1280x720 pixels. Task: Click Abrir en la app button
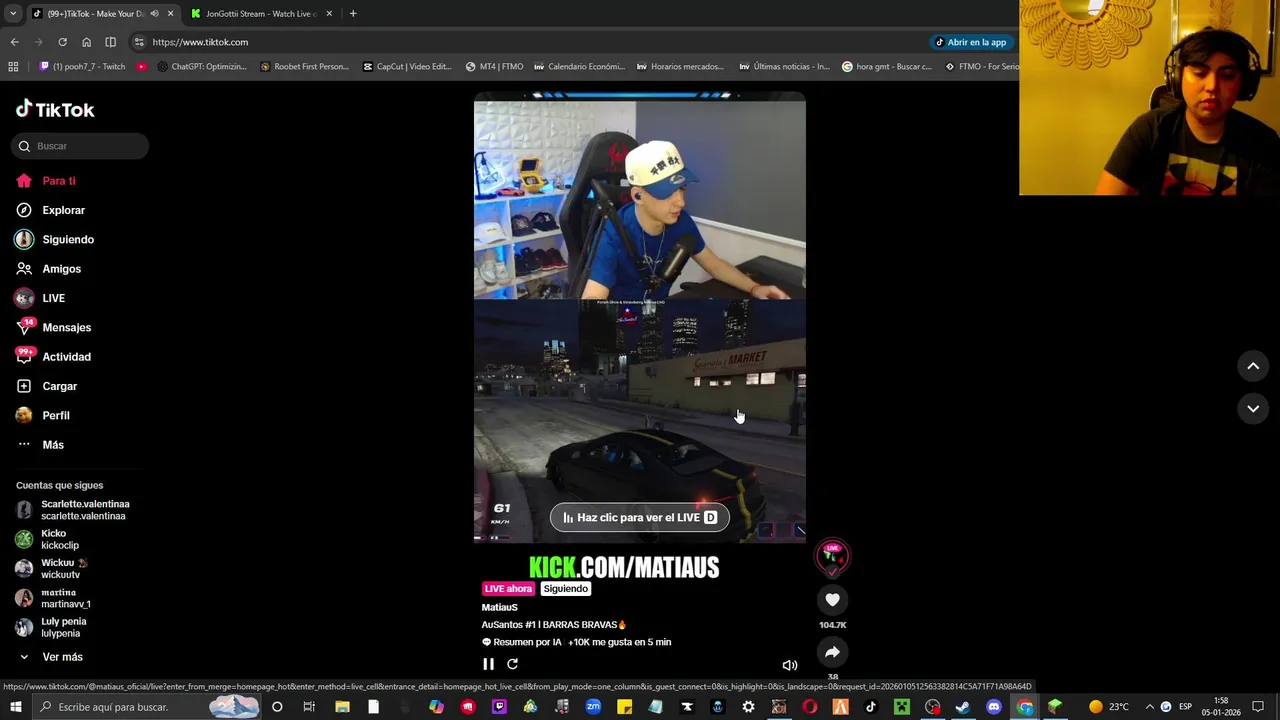click(970, 42)
